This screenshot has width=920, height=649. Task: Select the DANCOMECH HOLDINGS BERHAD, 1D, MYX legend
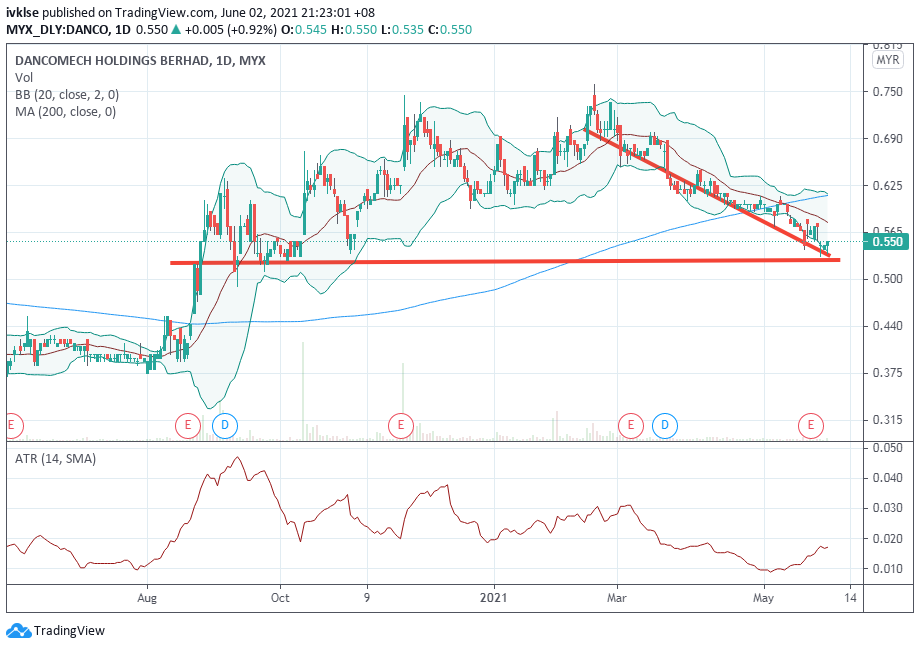140,60
